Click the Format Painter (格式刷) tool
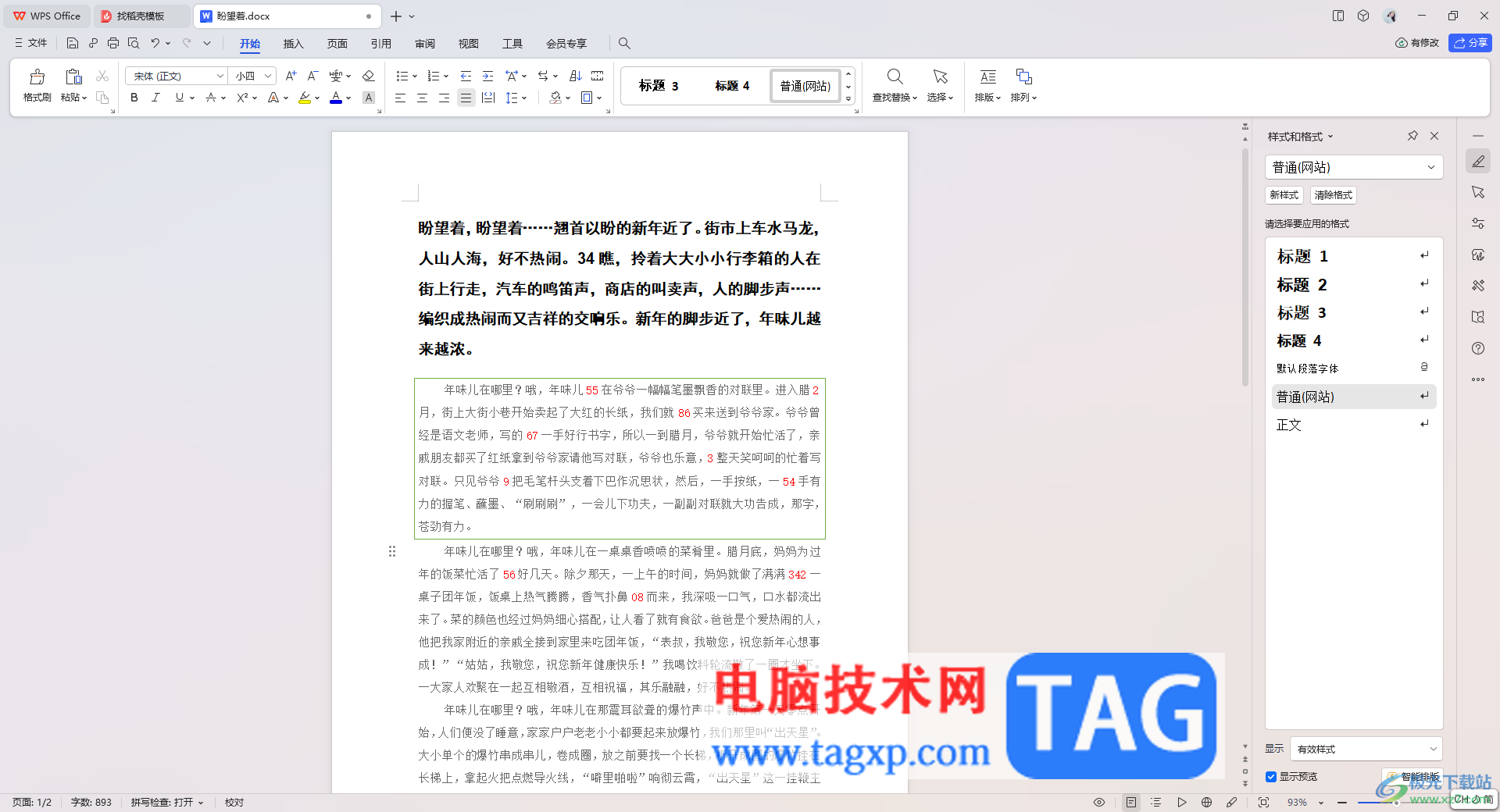Screen dimensions: 1500x812 pos(37,85)
